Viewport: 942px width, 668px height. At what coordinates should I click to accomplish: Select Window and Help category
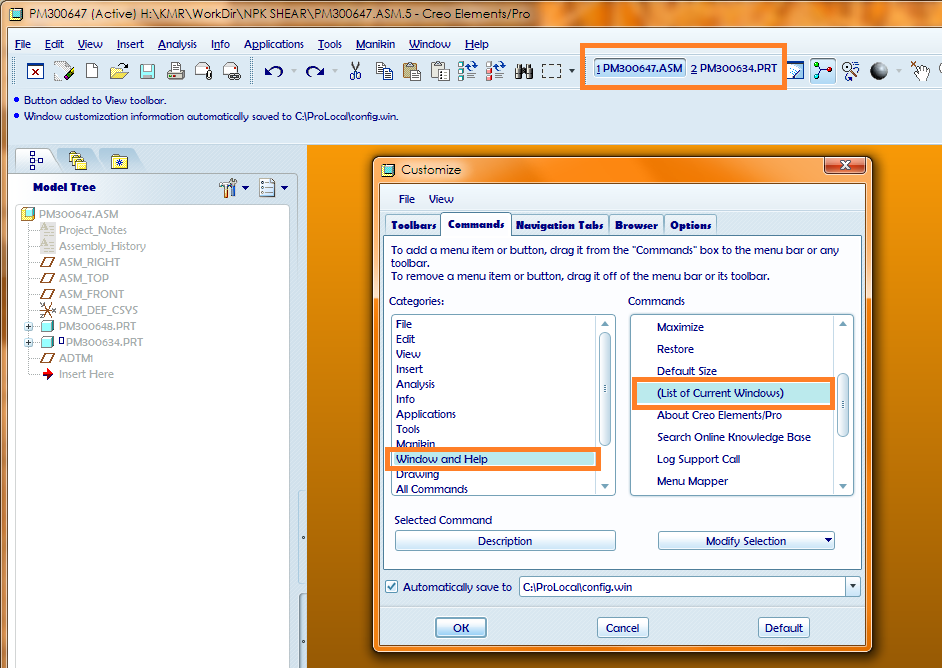(494, 459)
